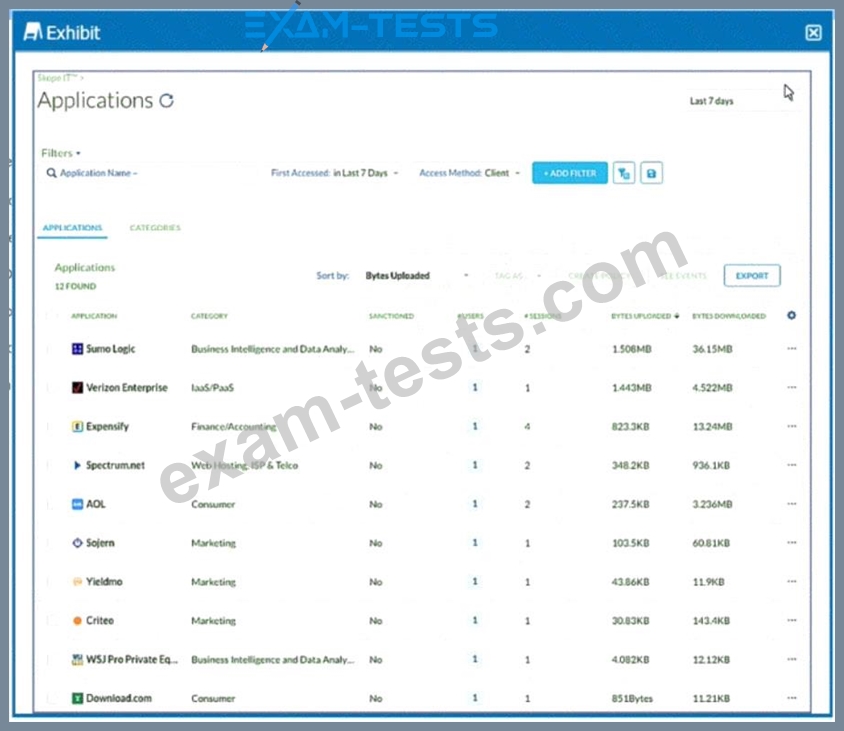
Task: Click the Yieldmo app icon
Action: point(78,581)
